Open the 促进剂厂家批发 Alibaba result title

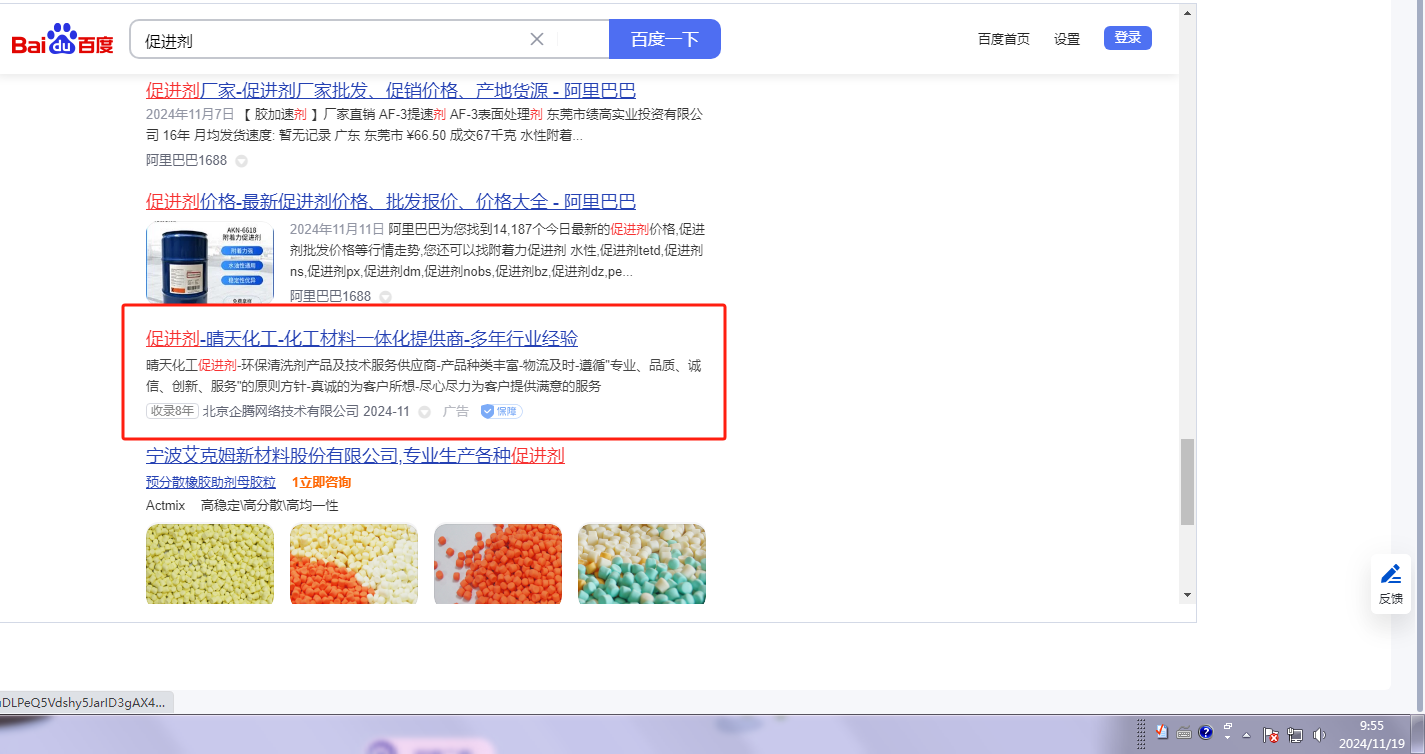(391, 90)
